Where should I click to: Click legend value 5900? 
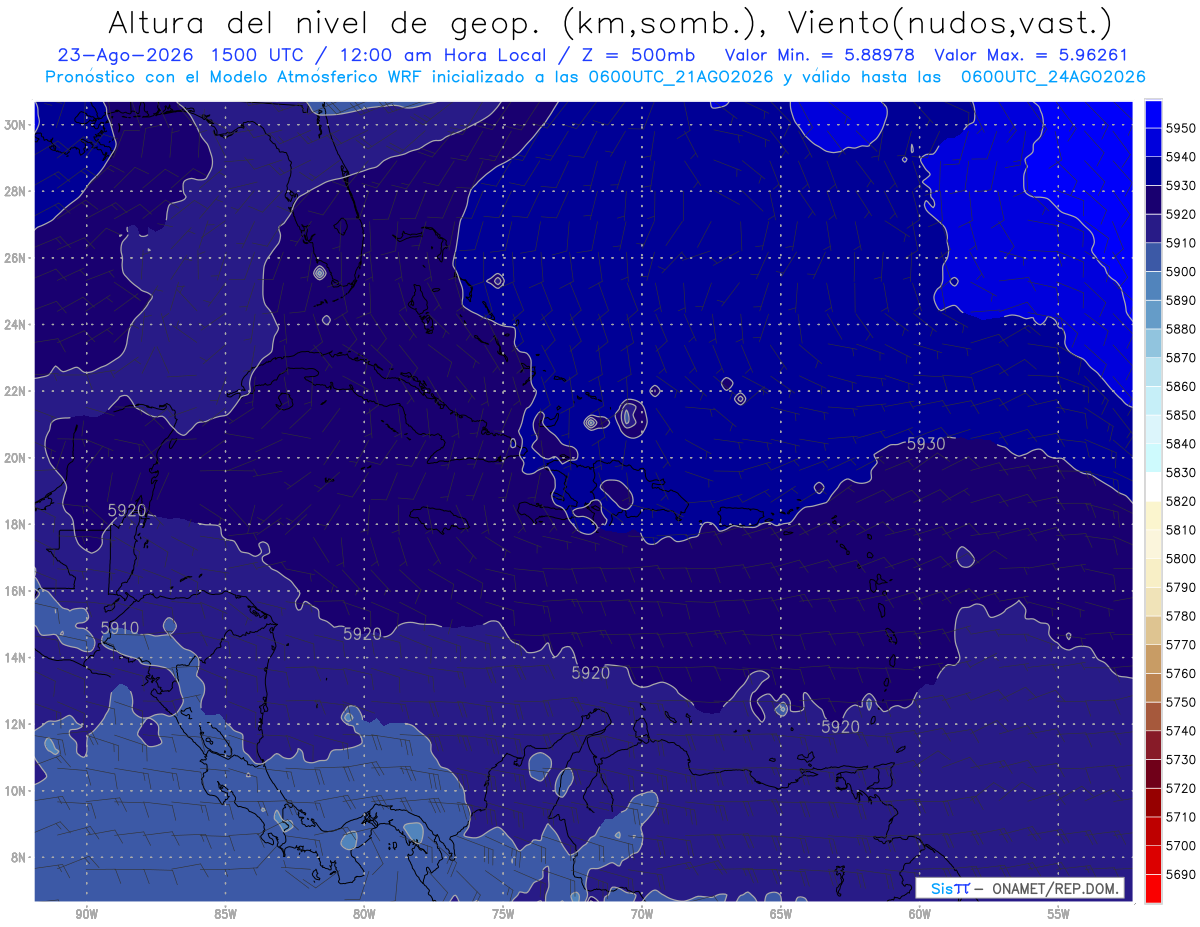[x=1180, y=272]
